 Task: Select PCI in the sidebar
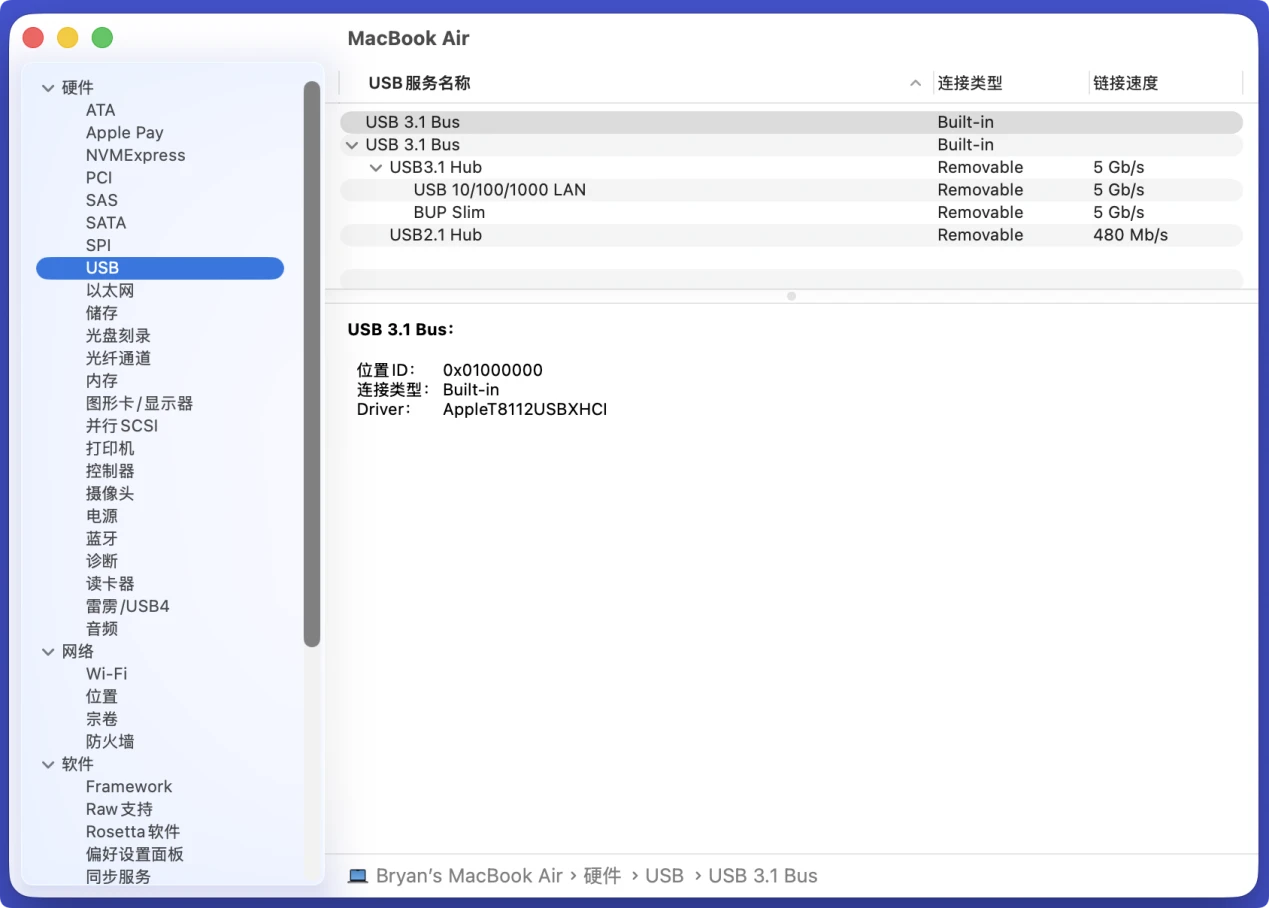pyautogui.click(x=99, y=178)
